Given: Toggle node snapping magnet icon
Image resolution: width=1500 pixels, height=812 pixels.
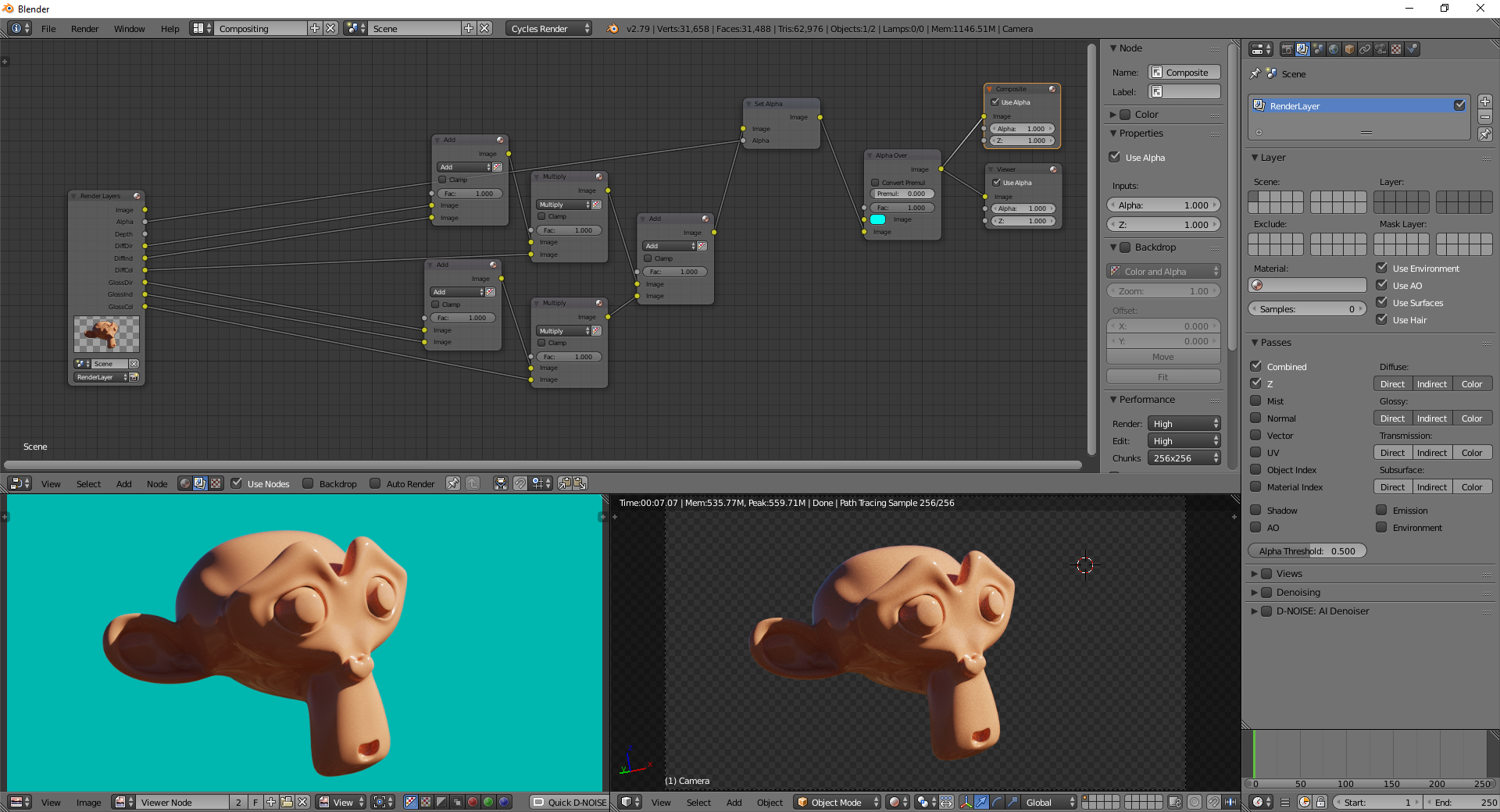Looking at the screenshot, I should pos(520,483).
